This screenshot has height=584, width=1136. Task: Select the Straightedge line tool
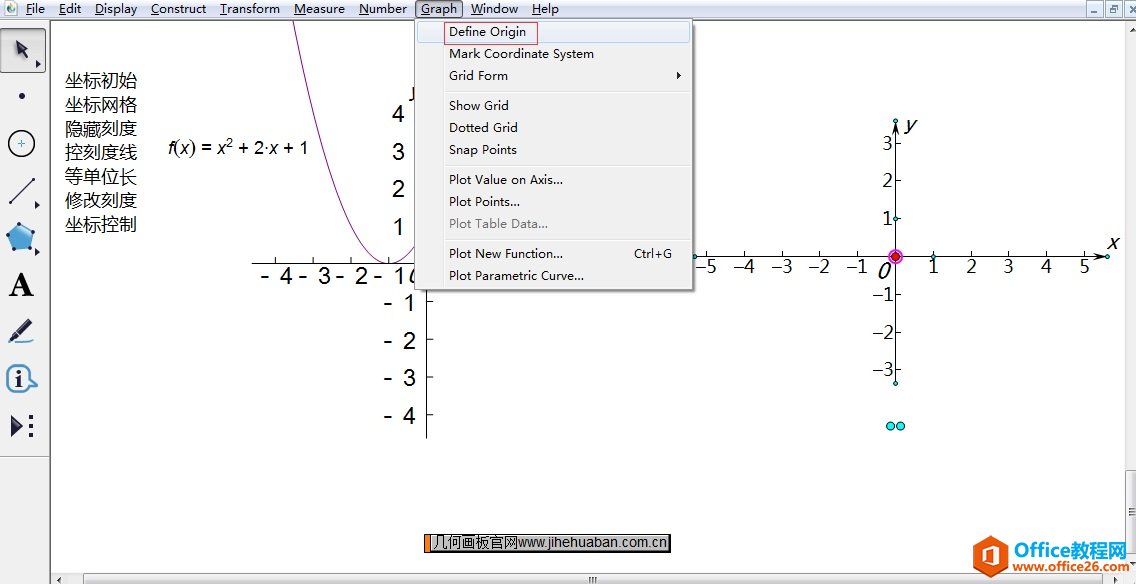(x=22, y=191)
